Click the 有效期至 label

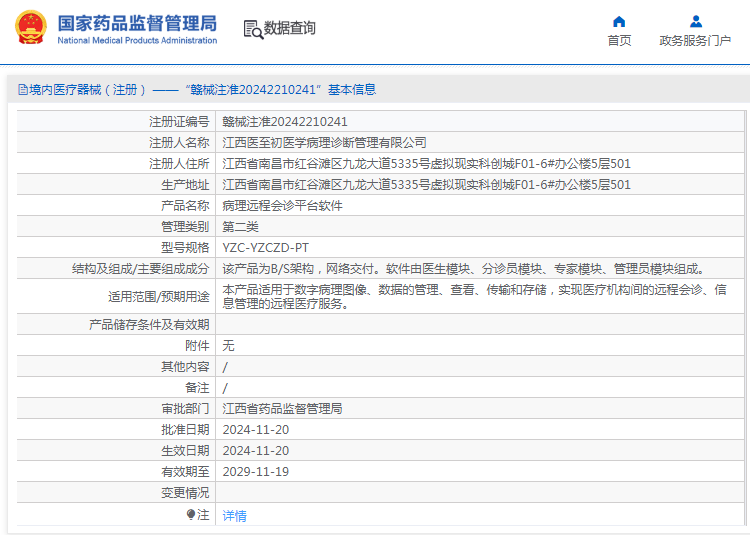[x=185, y=471]
